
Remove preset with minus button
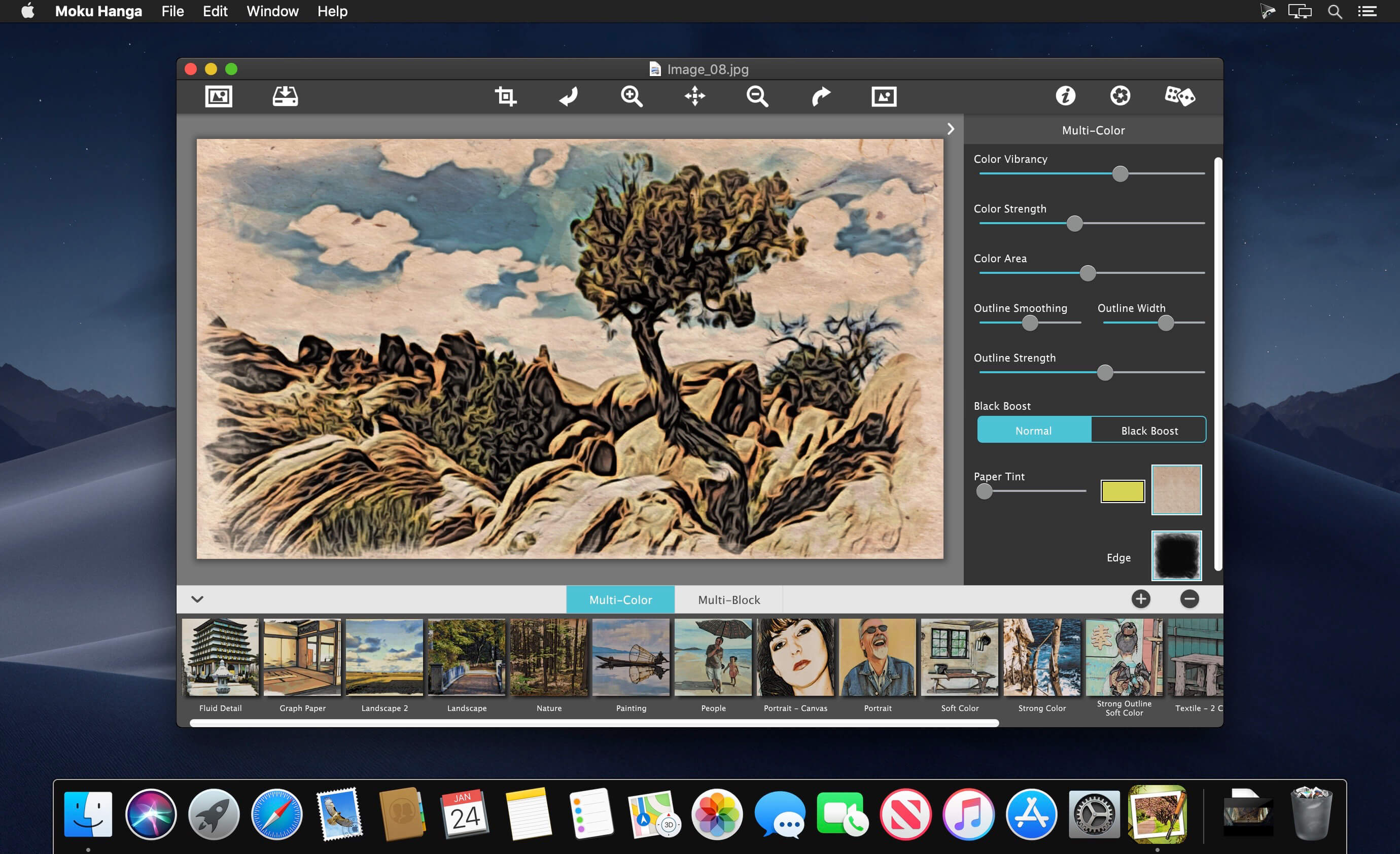coord(1189,599)
